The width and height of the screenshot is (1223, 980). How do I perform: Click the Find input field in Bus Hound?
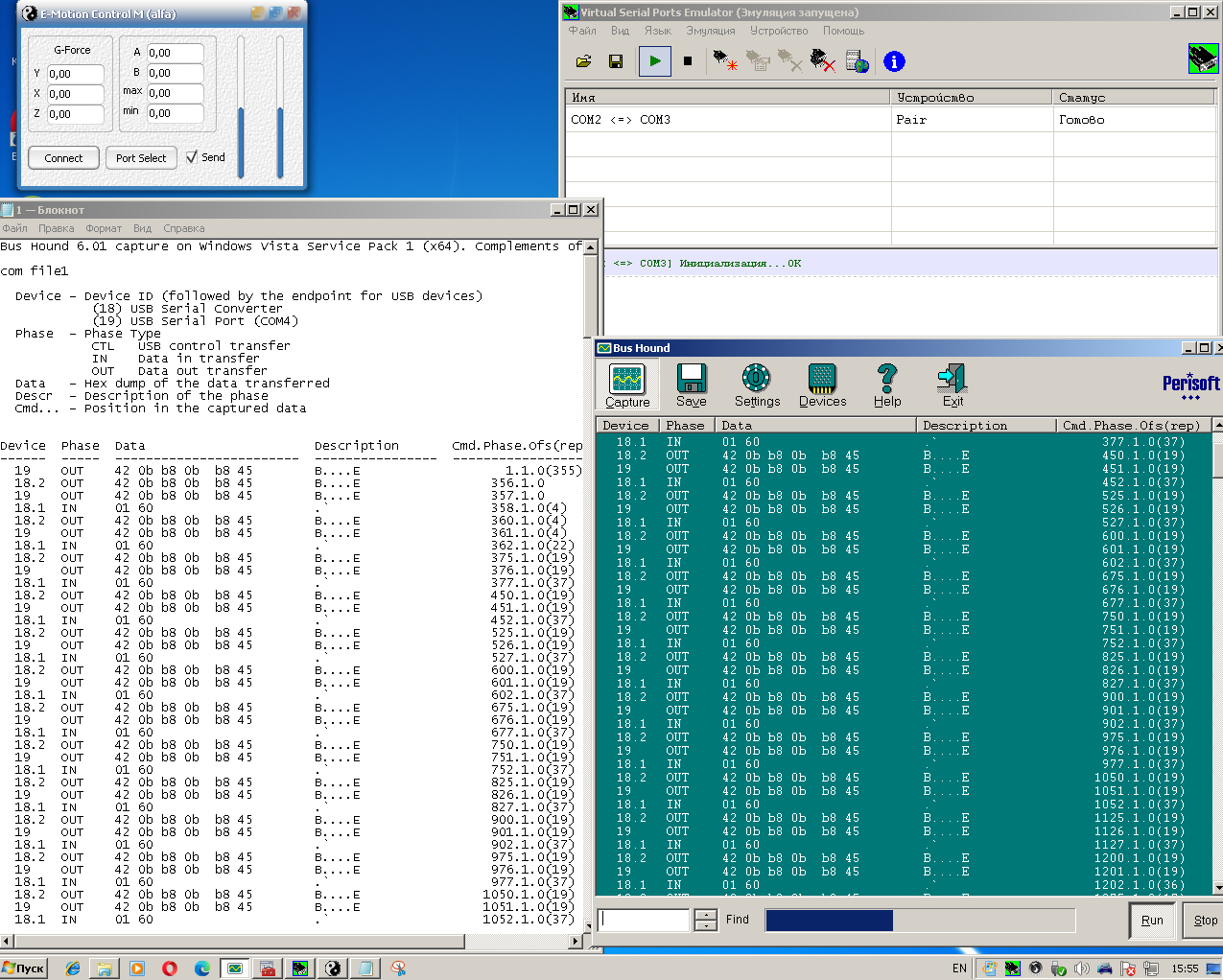click(644, 920)
